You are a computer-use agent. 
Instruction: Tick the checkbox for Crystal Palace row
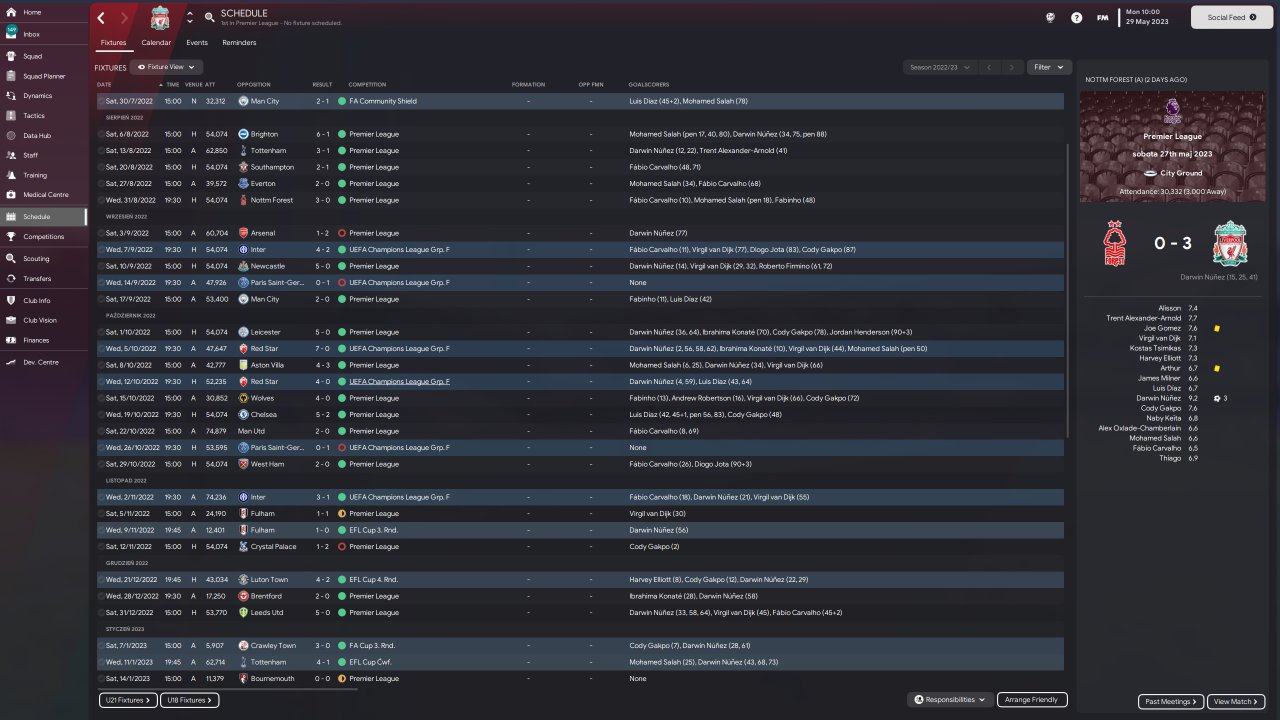pos(101,546)
